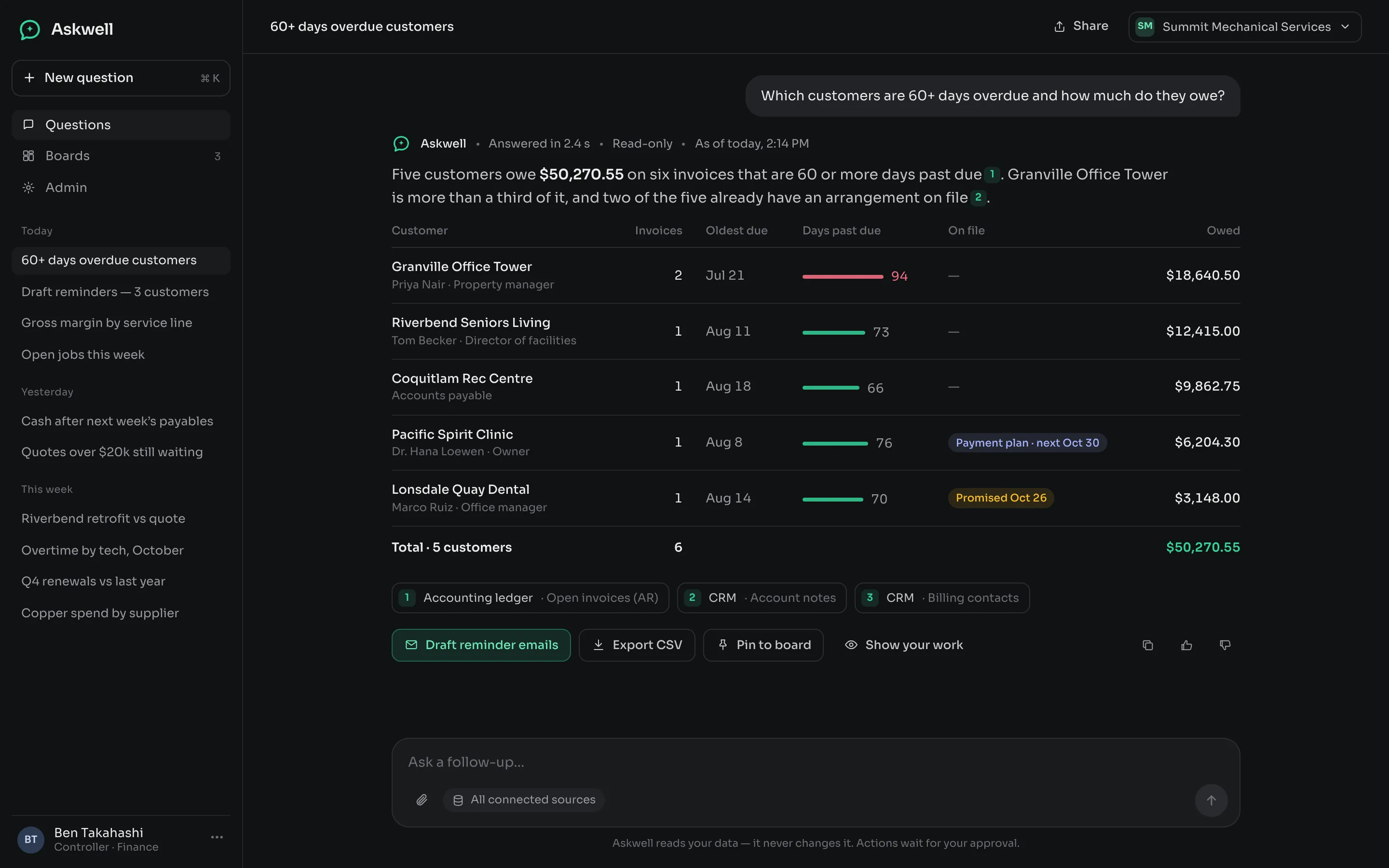Image resolution: width=1389 pixels, height=868 pixels.
Task: Open the Admin section
Action: tap(121, 188)
